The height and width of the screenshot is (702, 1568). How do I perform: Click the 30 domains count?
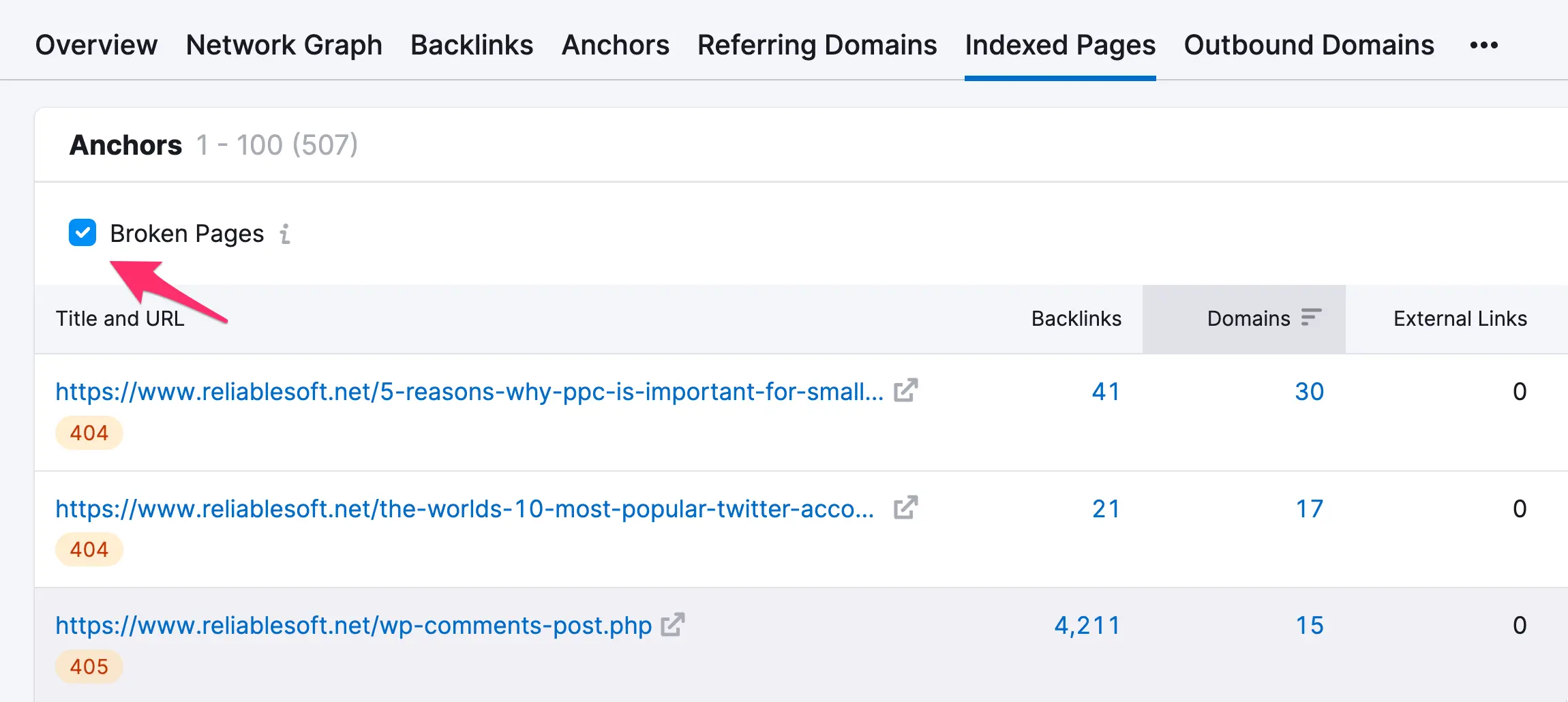coord(1309,392)
